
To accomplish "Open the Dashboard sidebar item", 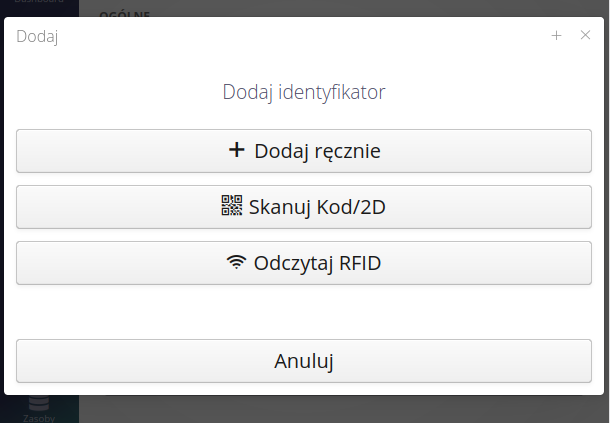I will tap(39, 4).
